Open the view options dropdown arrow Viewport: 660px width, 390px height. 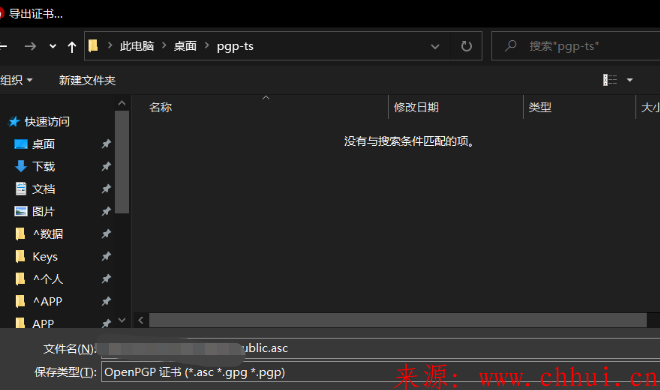[630, 80]
